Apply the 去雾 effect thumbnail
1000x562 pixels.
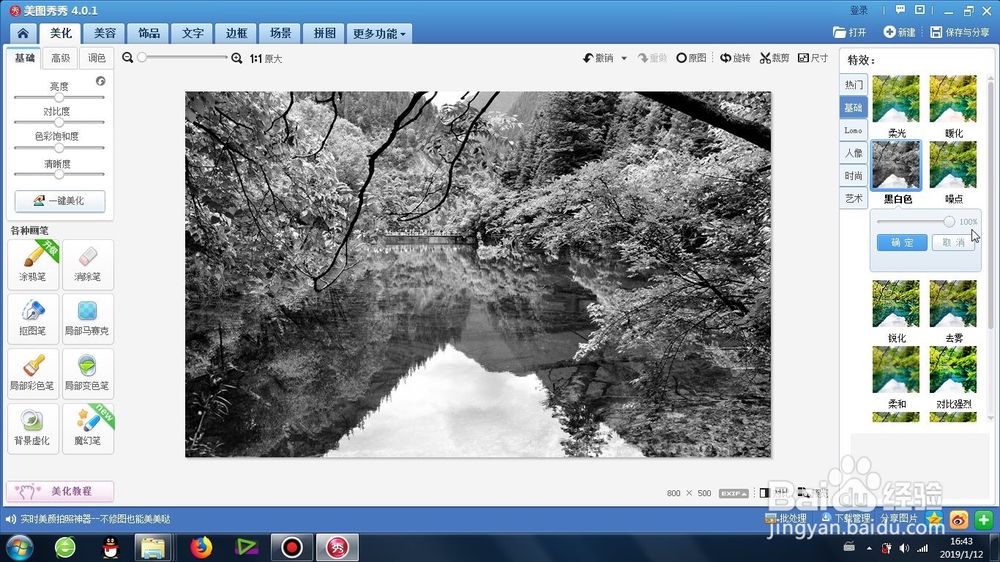click(x=953, y=304)
